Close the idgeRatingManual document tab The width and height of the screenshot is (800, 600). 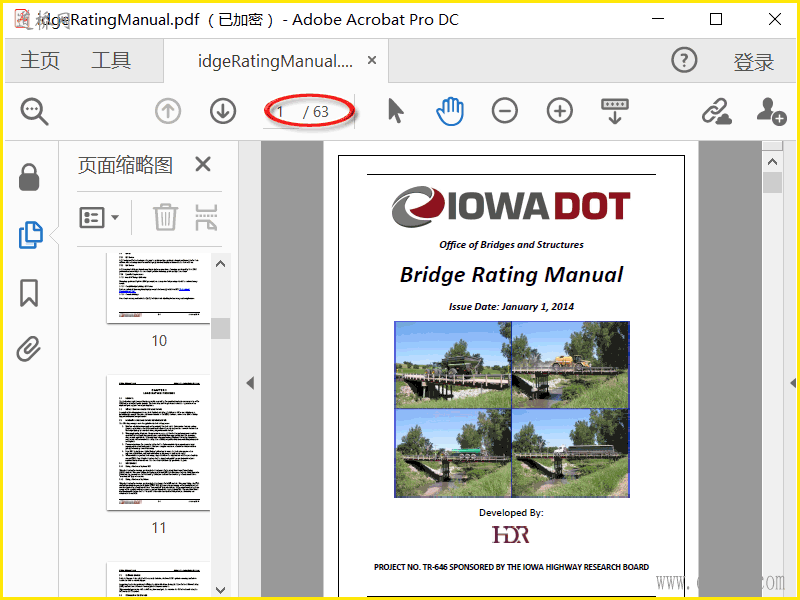tap(372, 60)
